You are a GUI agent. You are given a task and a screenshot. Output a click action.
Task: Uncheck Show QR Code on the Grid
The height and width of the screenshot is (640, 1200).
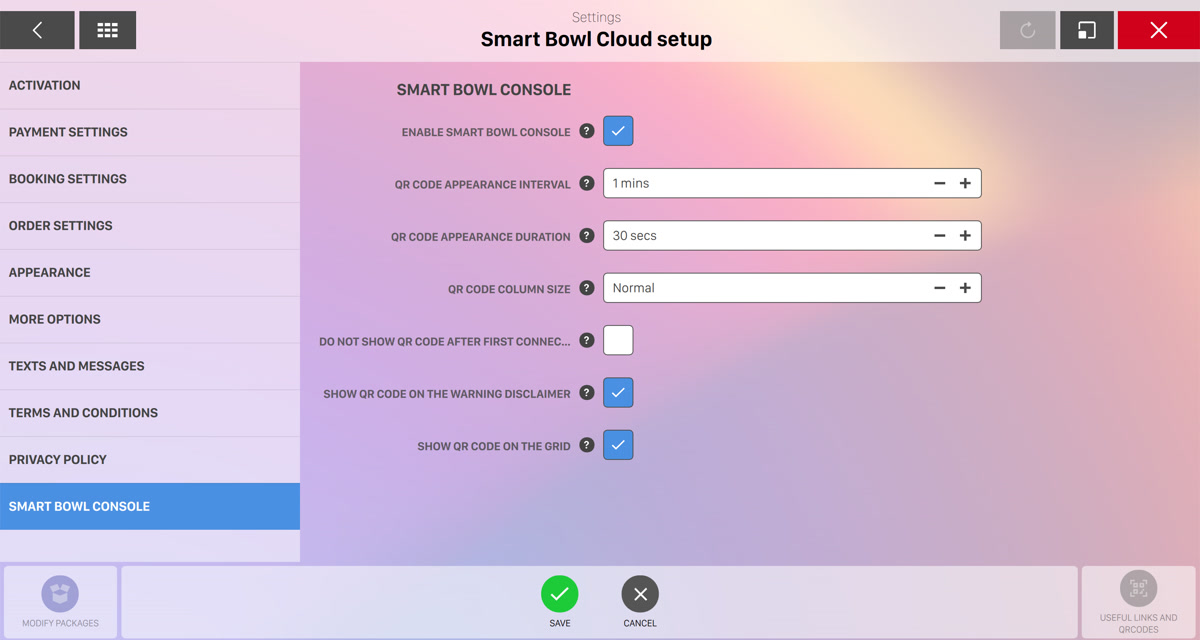click(618, 445)
